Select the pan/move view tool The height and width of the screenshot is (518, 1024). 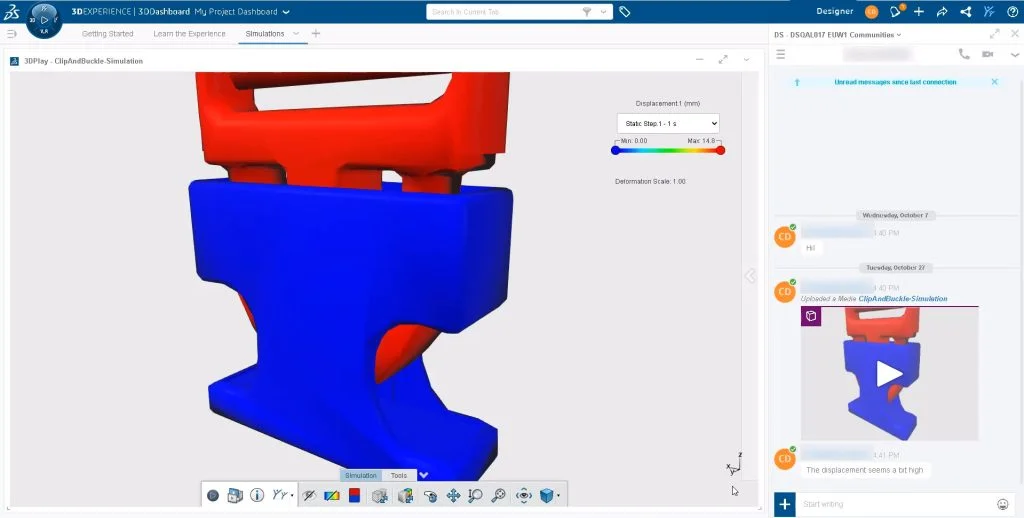click(453, 495)
